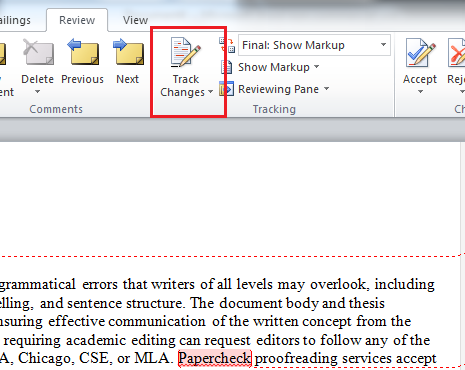
Task: Click the Delete comment icon
Action: (38, 52)
